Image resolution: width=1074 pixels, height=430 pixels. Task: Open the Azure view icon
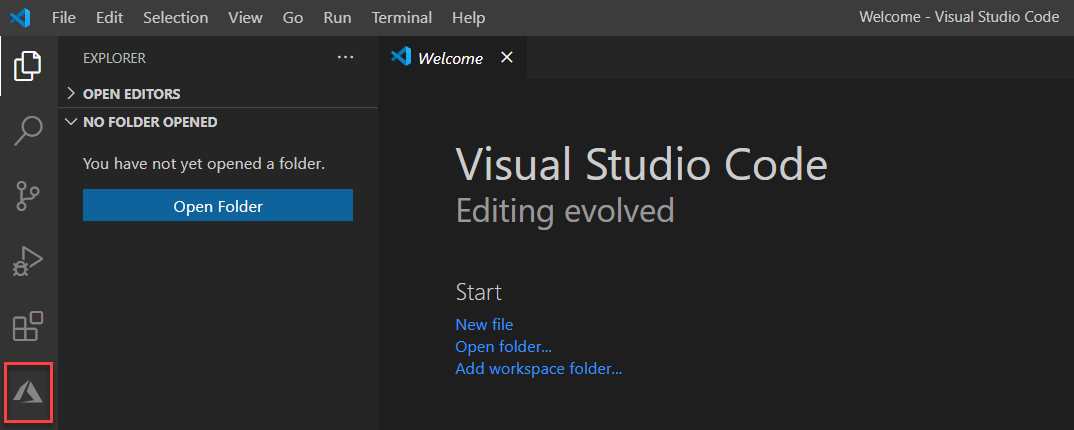click(28, 392)
